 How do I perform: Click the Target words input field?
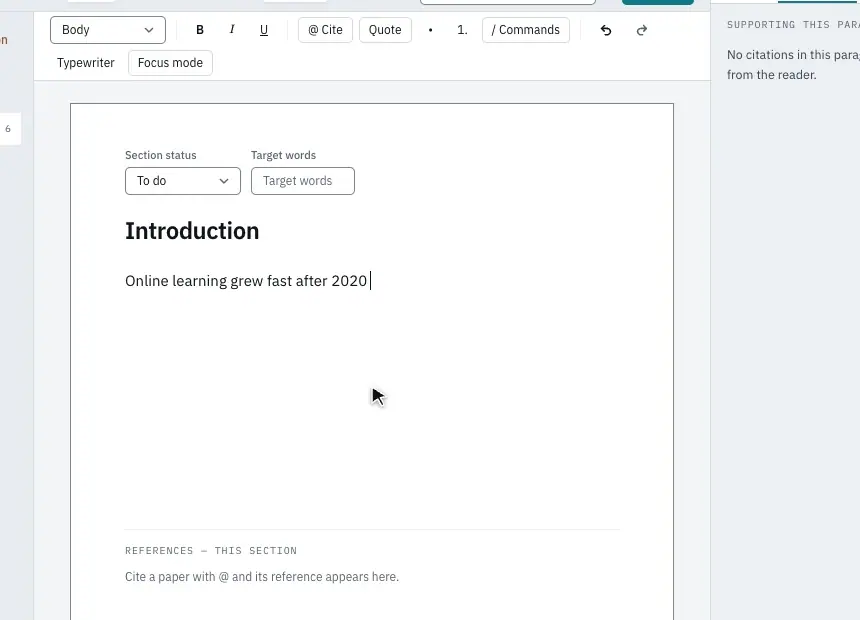point(303,181)
